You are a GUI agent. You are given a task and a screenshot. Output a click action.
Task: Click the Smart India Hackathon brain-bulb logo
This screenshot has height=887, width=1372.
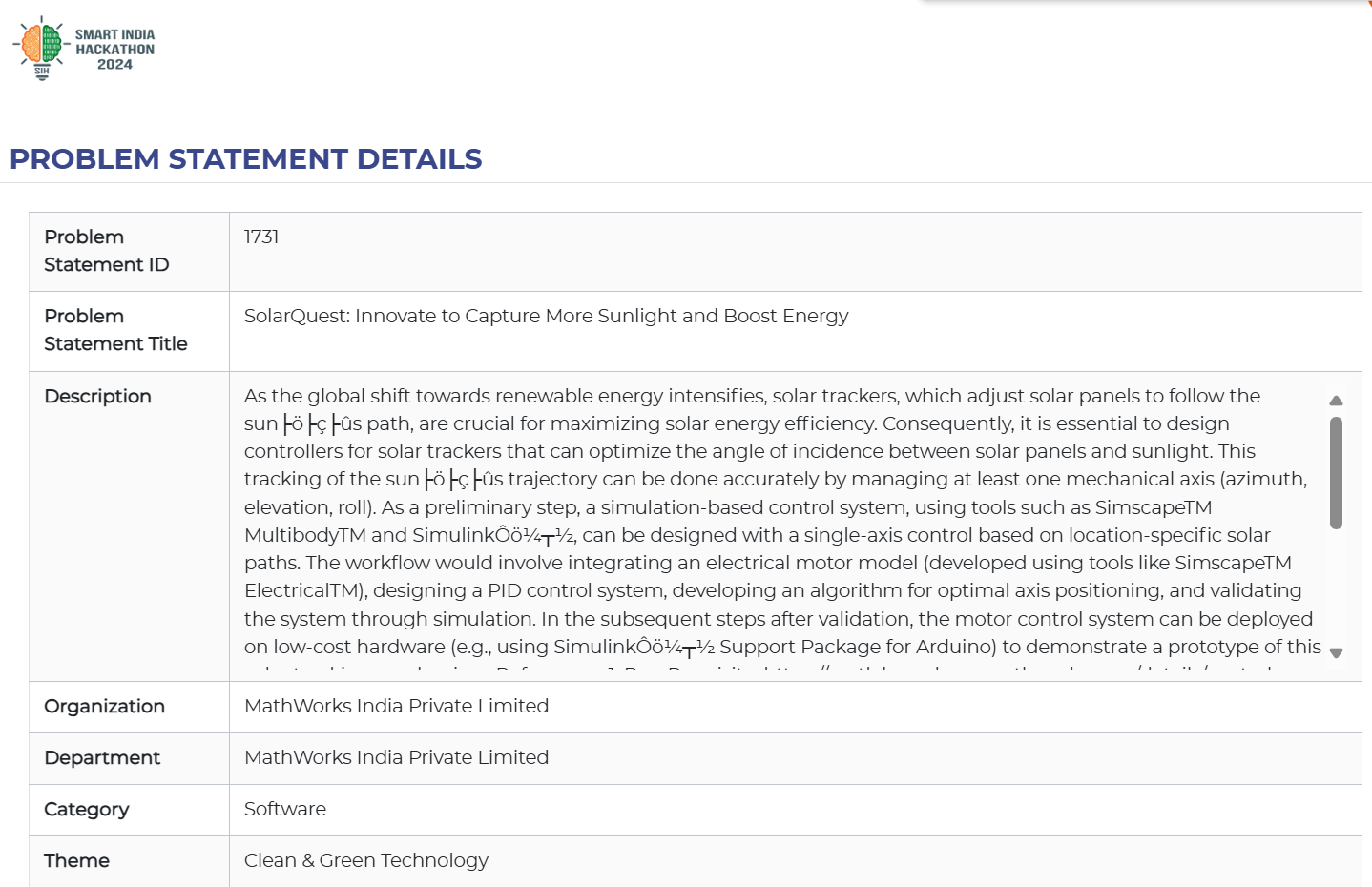point(41,47)
